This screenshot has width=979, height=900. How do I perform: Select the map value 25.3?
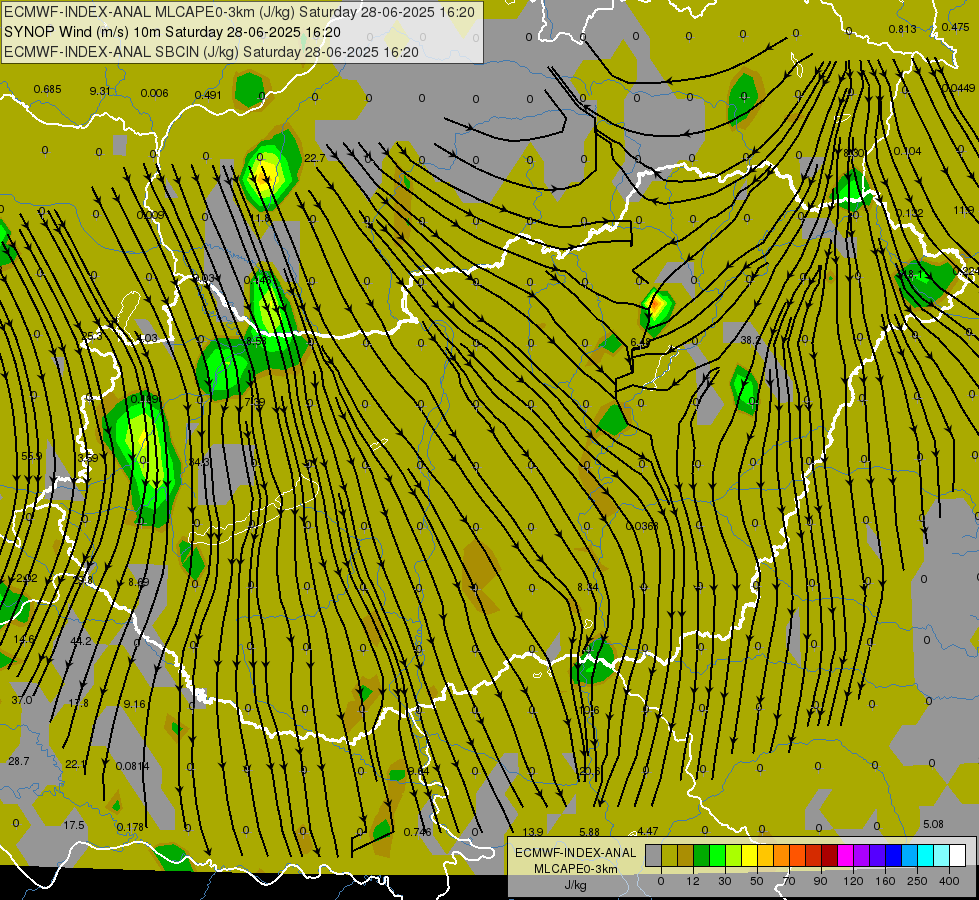point(92,336)
